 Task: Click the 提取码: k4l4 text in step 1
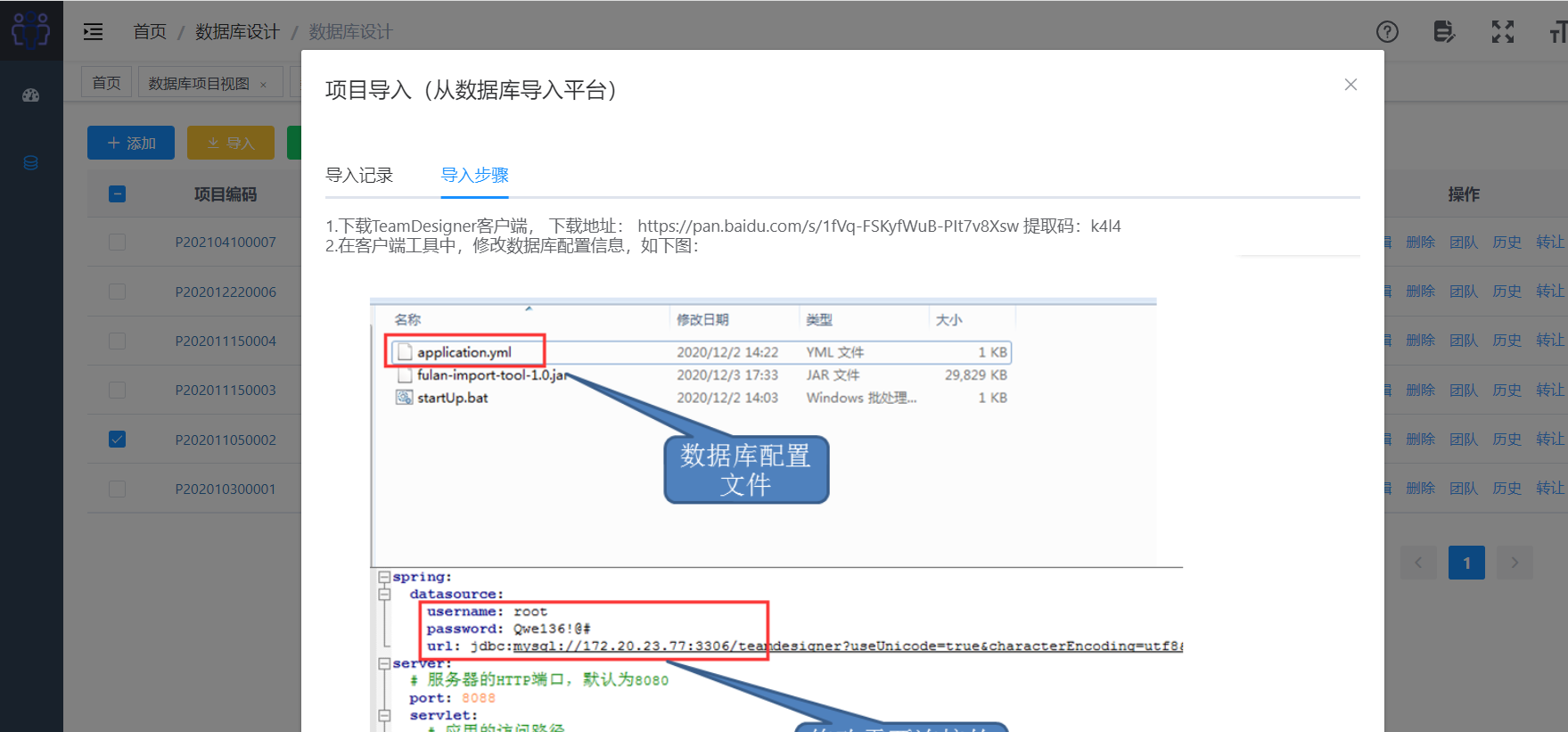[x=1072, y=226]
